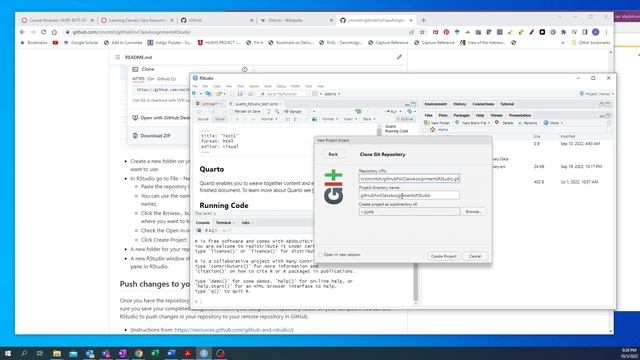Image resolution: width=640 pixels, height=360 pixels.
Task: Click the New File icon in RStudio toolbar
Action: tap(195, 94)
